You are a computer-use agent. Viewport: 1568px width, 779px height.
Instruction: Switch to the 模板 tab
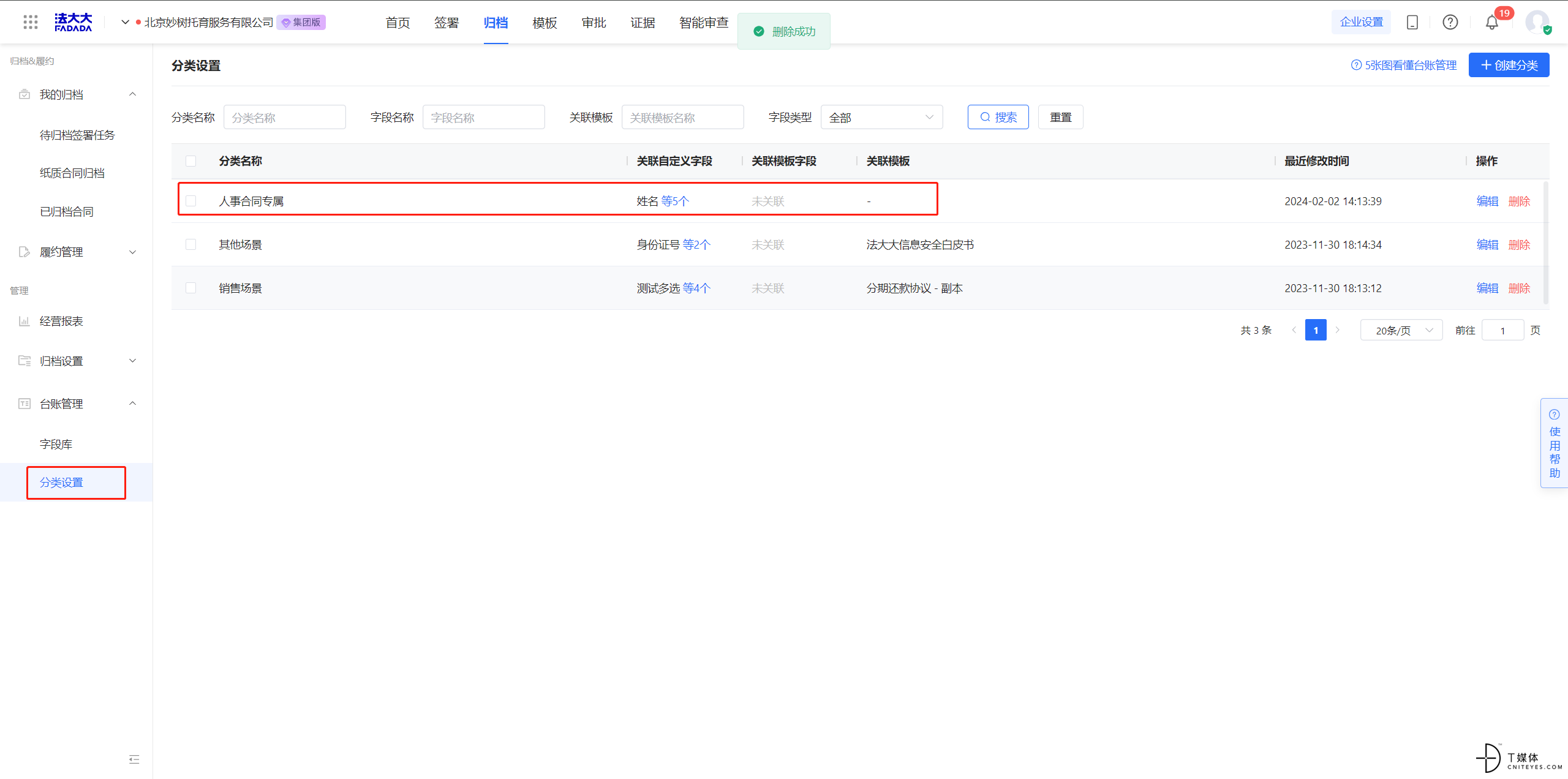click(545, 23)
